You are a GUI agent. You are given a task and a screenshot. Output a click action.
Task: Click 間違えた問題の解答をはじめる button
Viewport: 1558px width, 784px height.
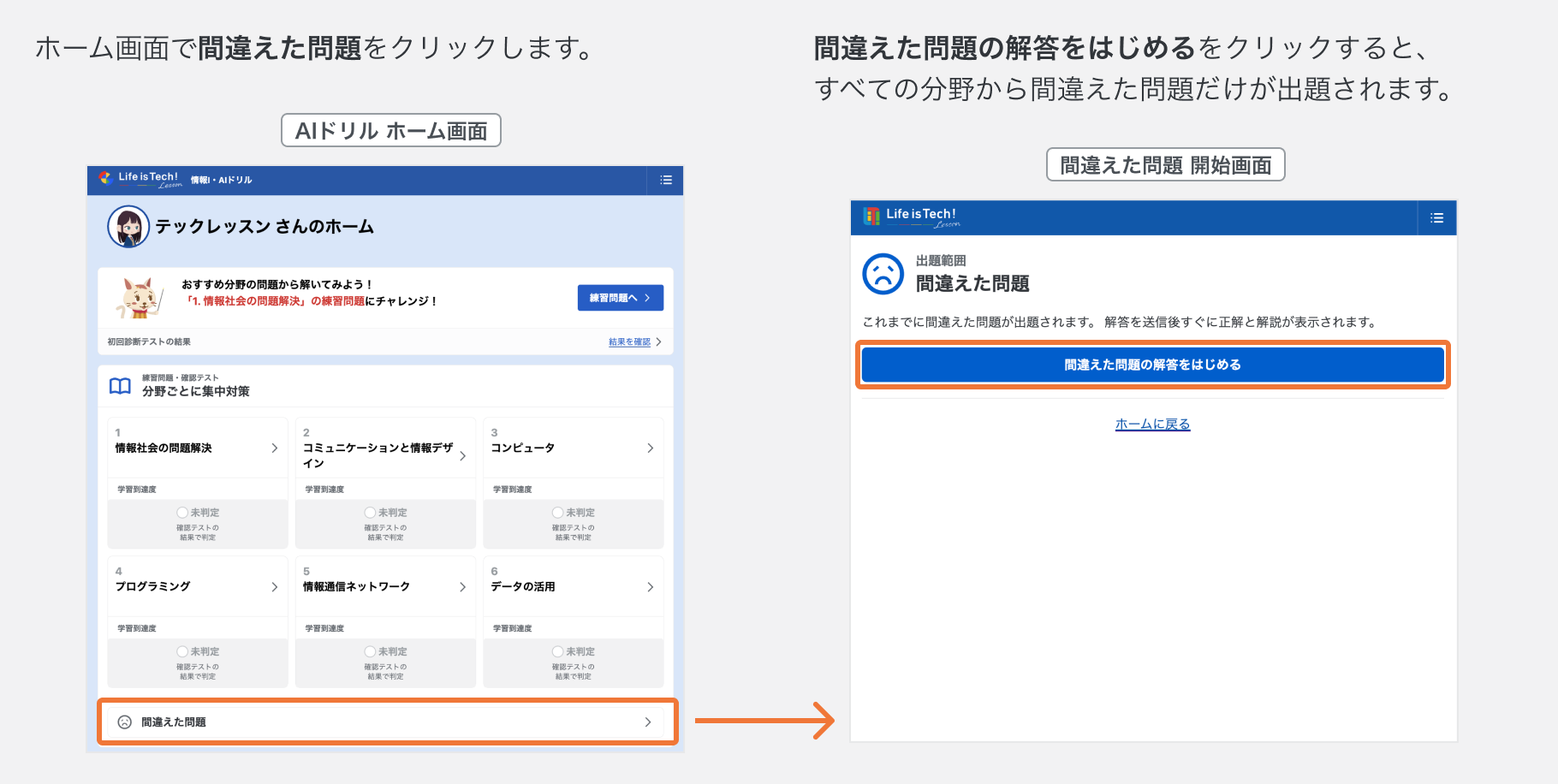(1152, 365)
